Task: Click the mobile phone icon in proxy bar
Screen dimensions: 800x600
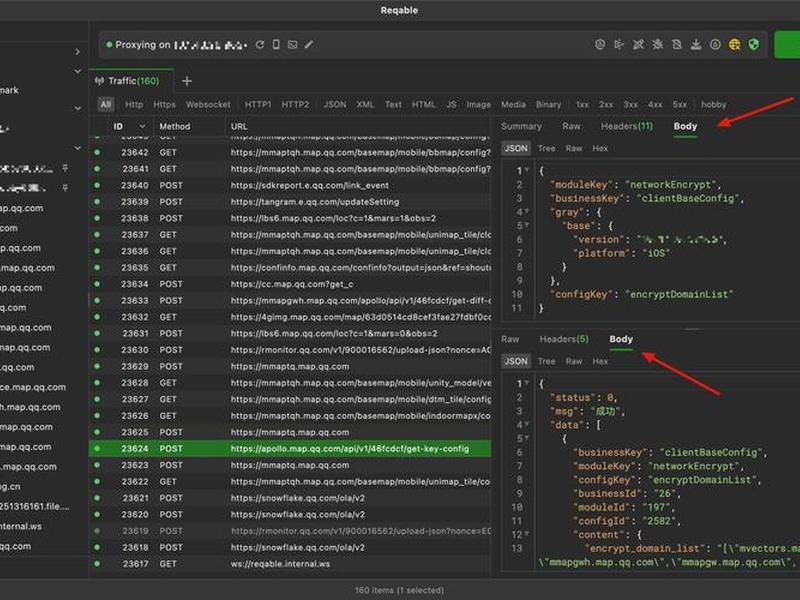Action: [x=276, y=45]
